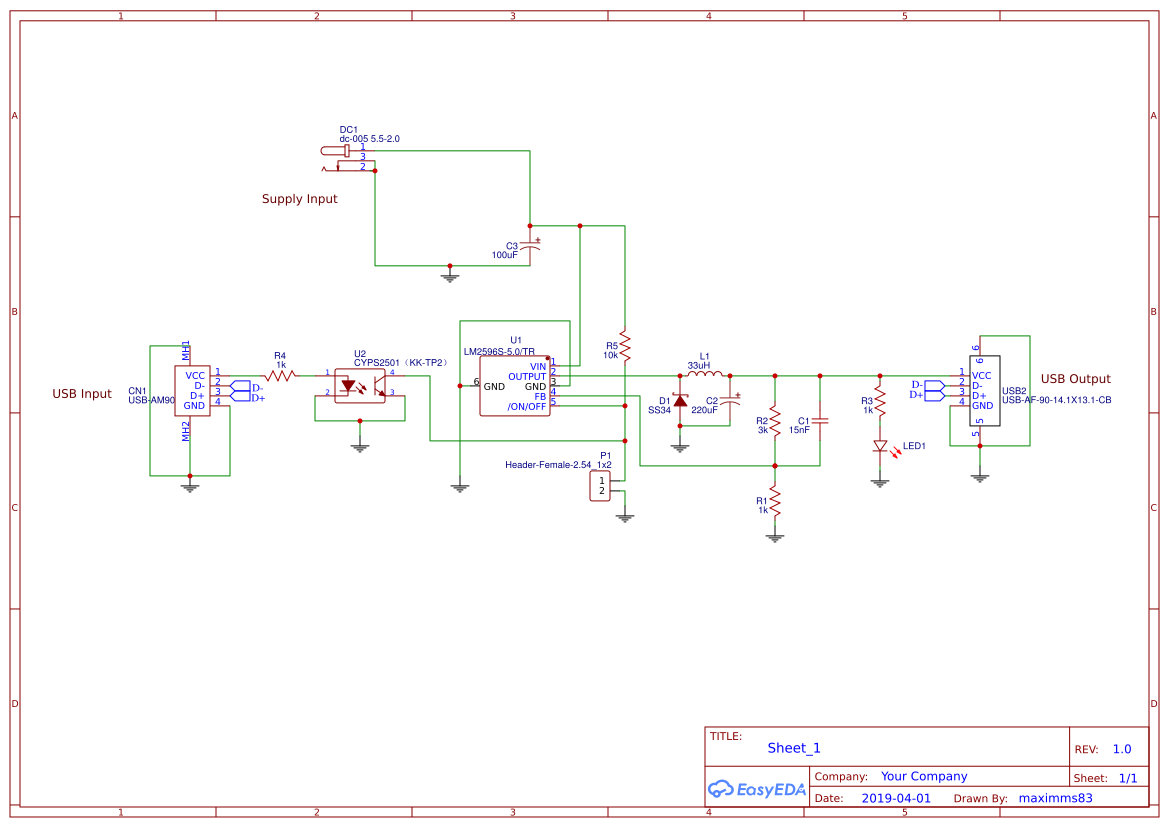Click the SS34 schottky diode D1
1169x827 pixels.
pyautogui.click(x=680, y=402)
